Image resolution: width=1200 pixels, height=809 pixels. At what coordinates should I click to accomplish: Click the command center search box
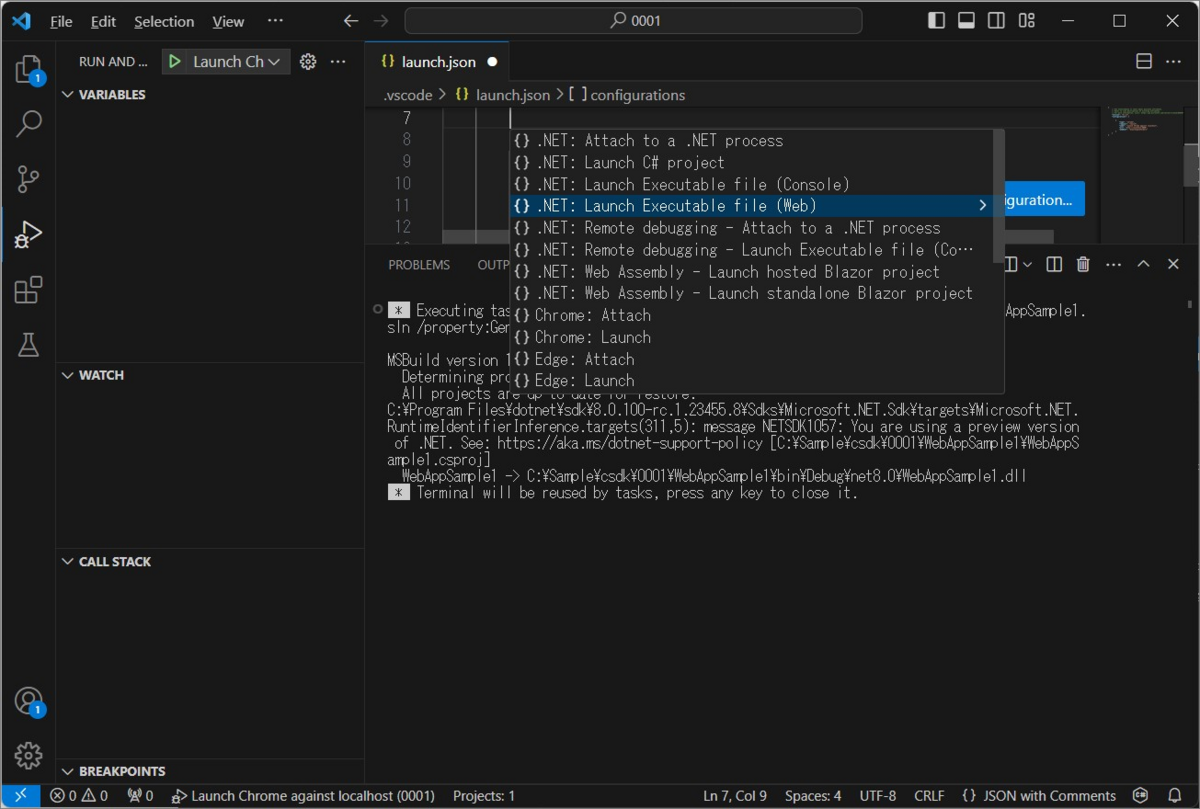633,21
